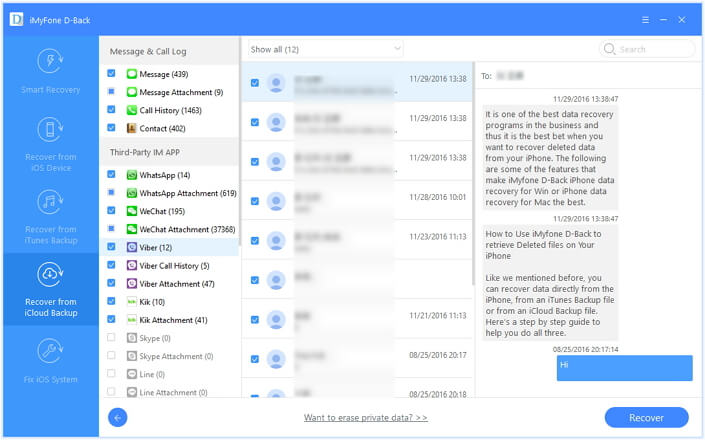The image size is (705, 440).
Task: Open Fix iOS System mode
Action: tap(50, 361)
